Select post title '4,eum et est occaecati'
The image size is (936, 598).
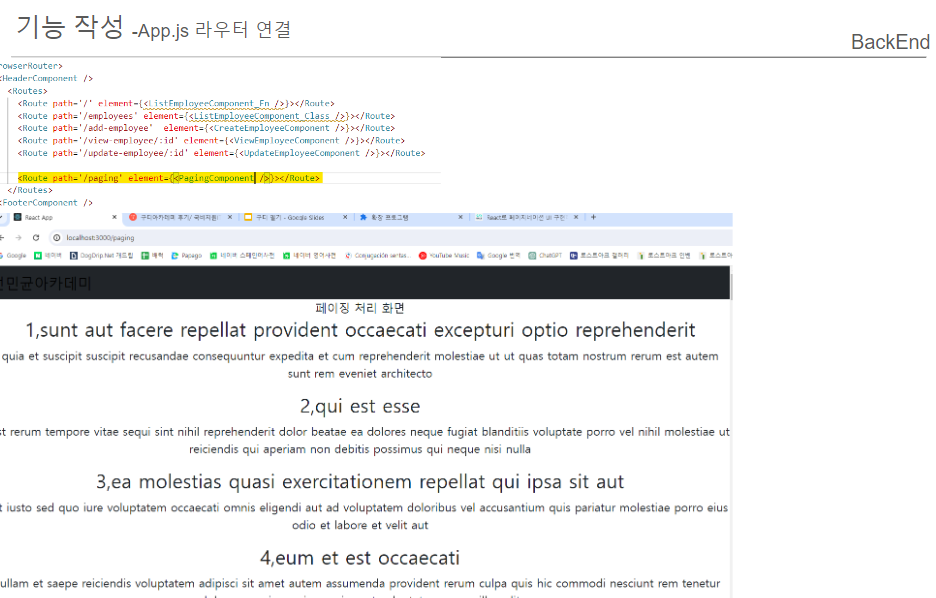click(360, 558)
